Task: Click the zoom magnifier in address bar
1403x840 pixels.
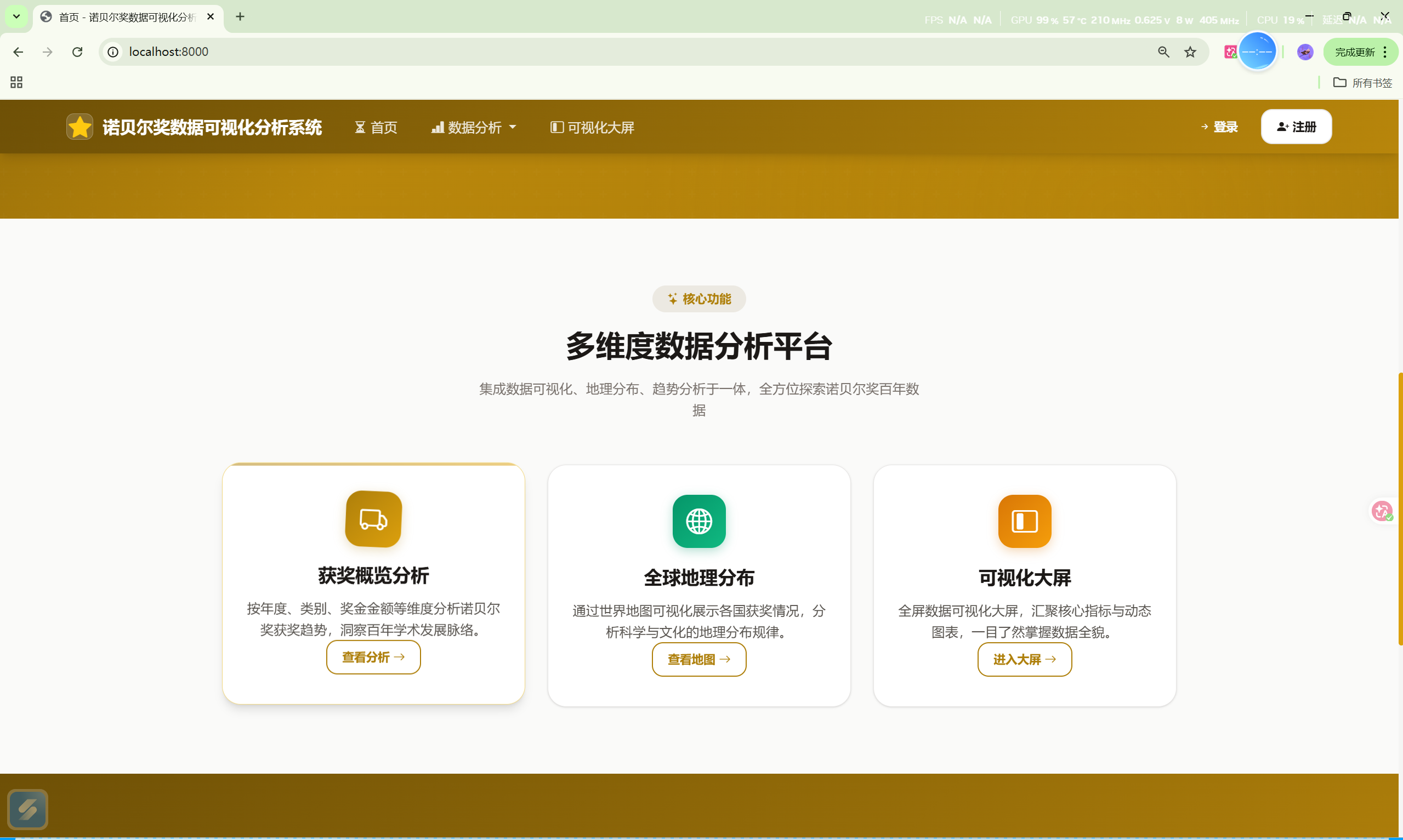Action: click(1163, 52)
